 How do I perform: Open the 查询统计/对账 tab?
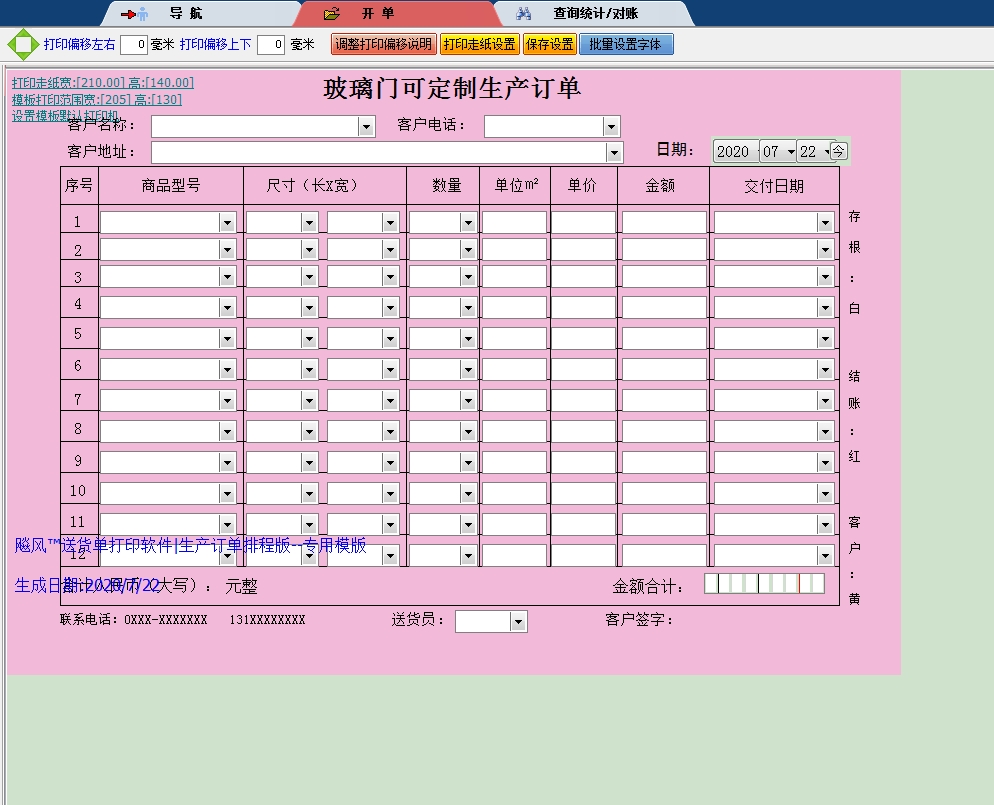point(595,14)
